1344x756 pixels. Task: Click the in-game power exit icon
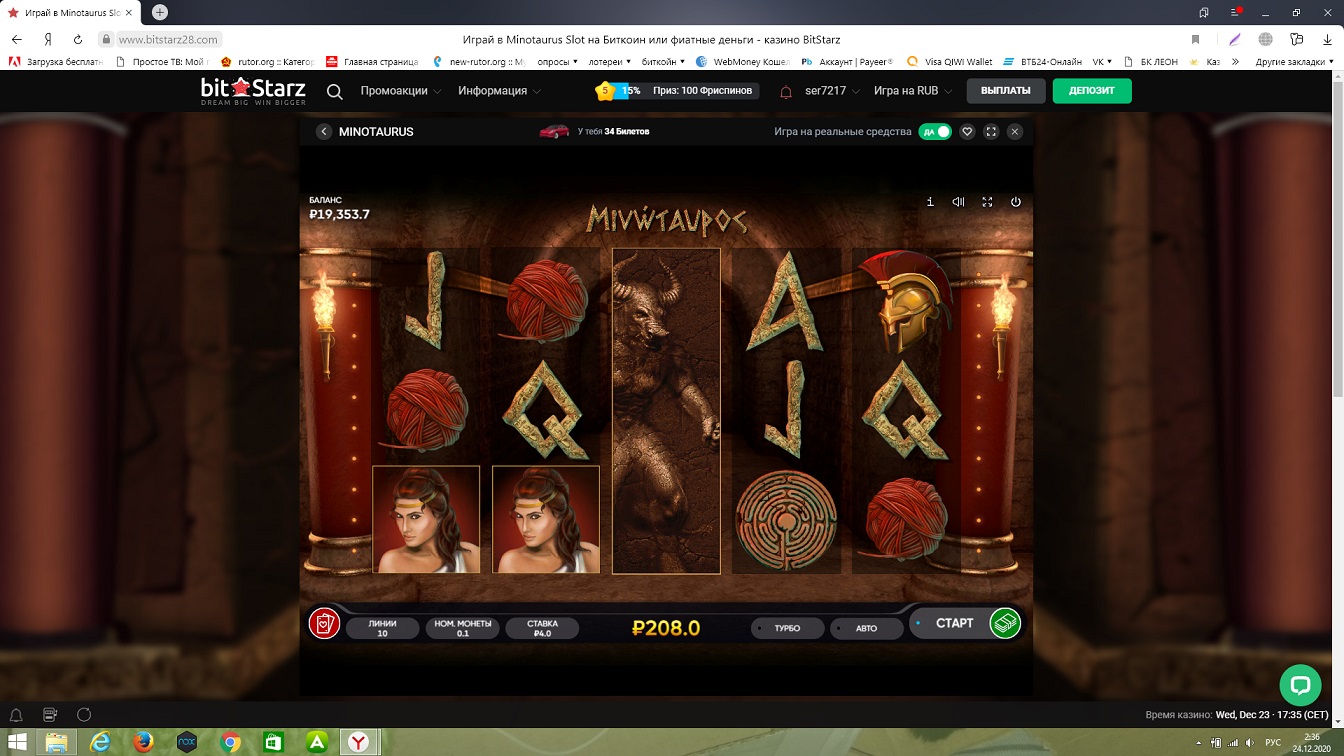click(x=1015, y=202)
